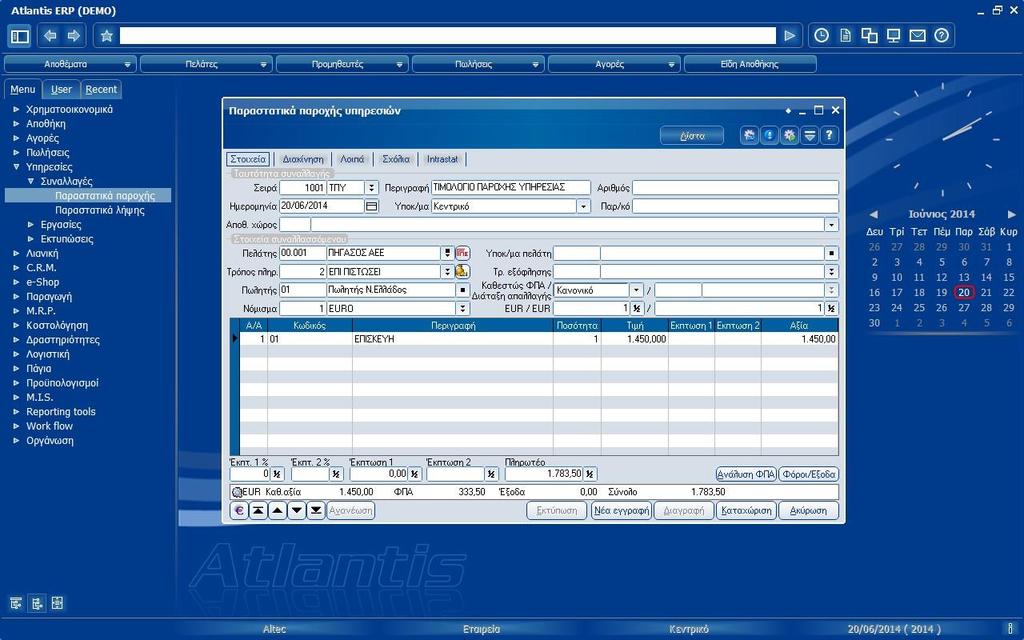This screenshot has width=1024, height=640.
Task: Click the Ακύρωση button
Action: pos(808,511)
